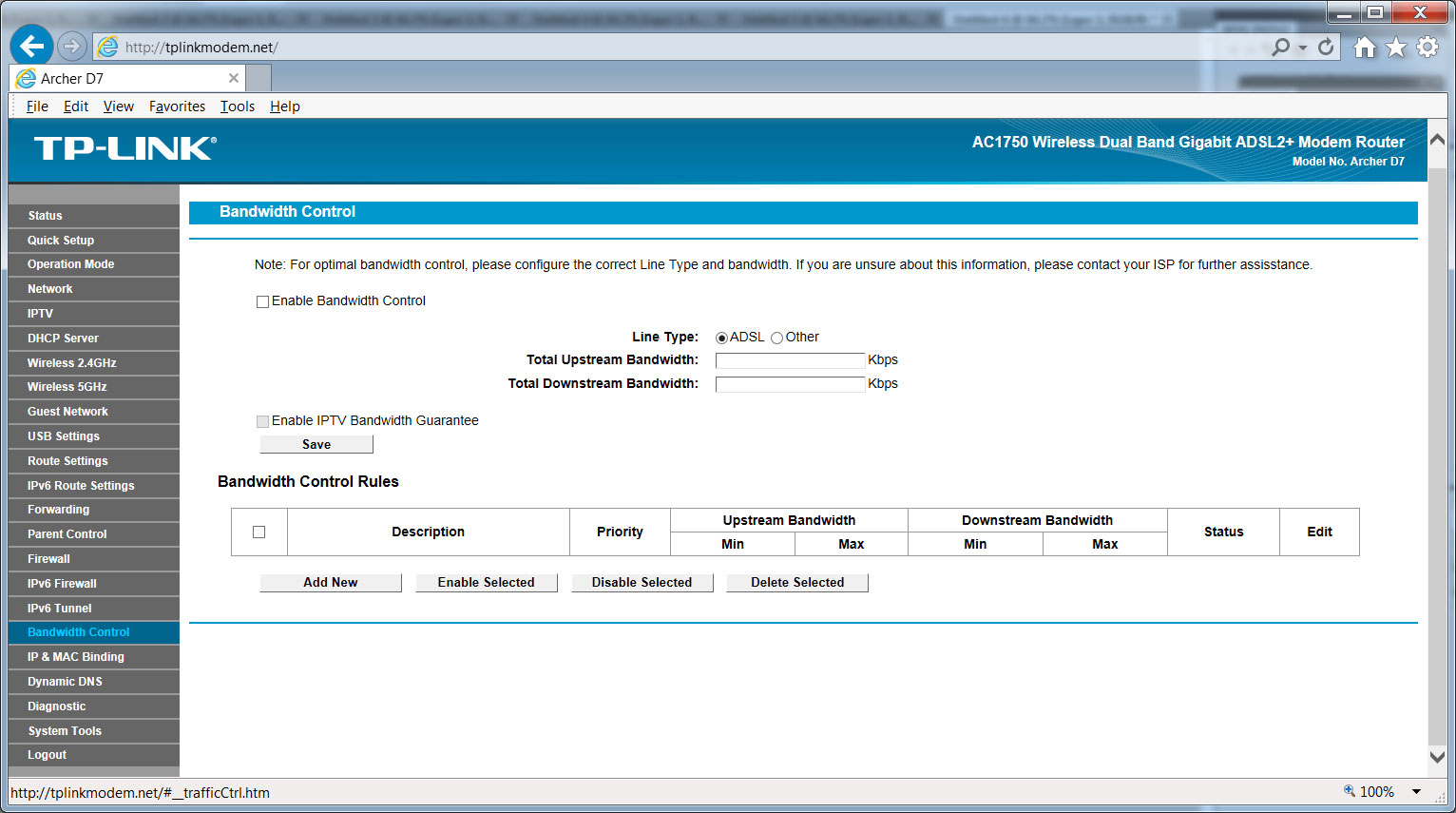Open USB Settings in the sidebar
The height and width of the screenshot is (813, 1456).
93,436
